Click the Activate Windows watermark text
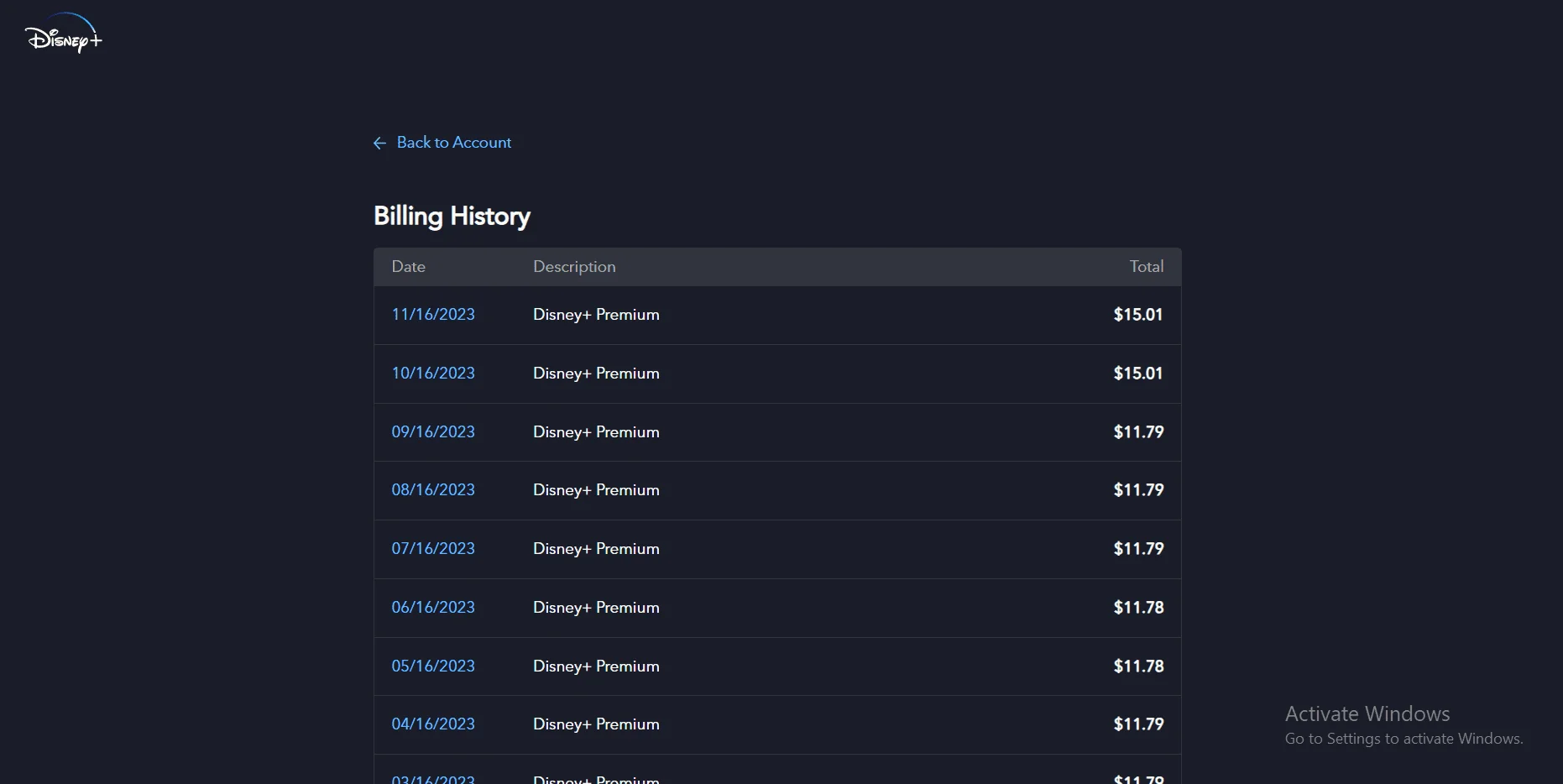The width and height of the screenshot is (1563, 784). click(1367, 713)
